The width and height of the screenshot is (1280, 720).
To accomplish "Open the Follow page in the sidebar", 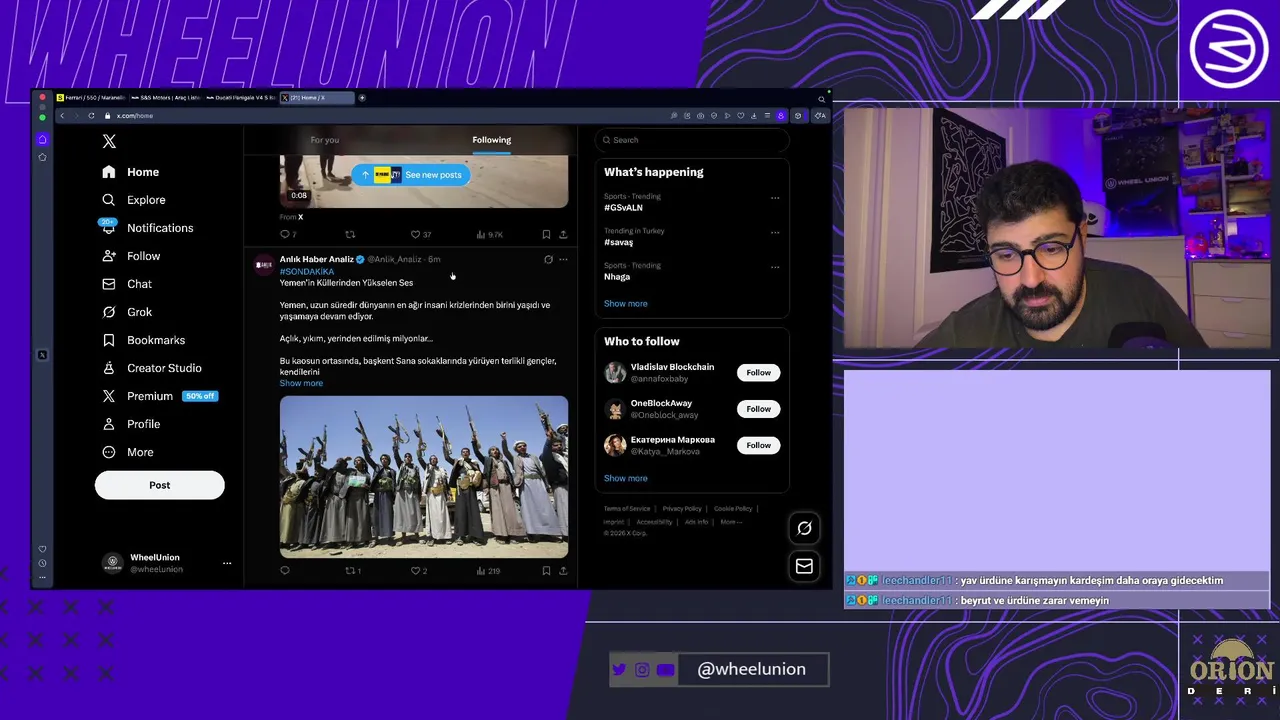I will click(131, 256).
